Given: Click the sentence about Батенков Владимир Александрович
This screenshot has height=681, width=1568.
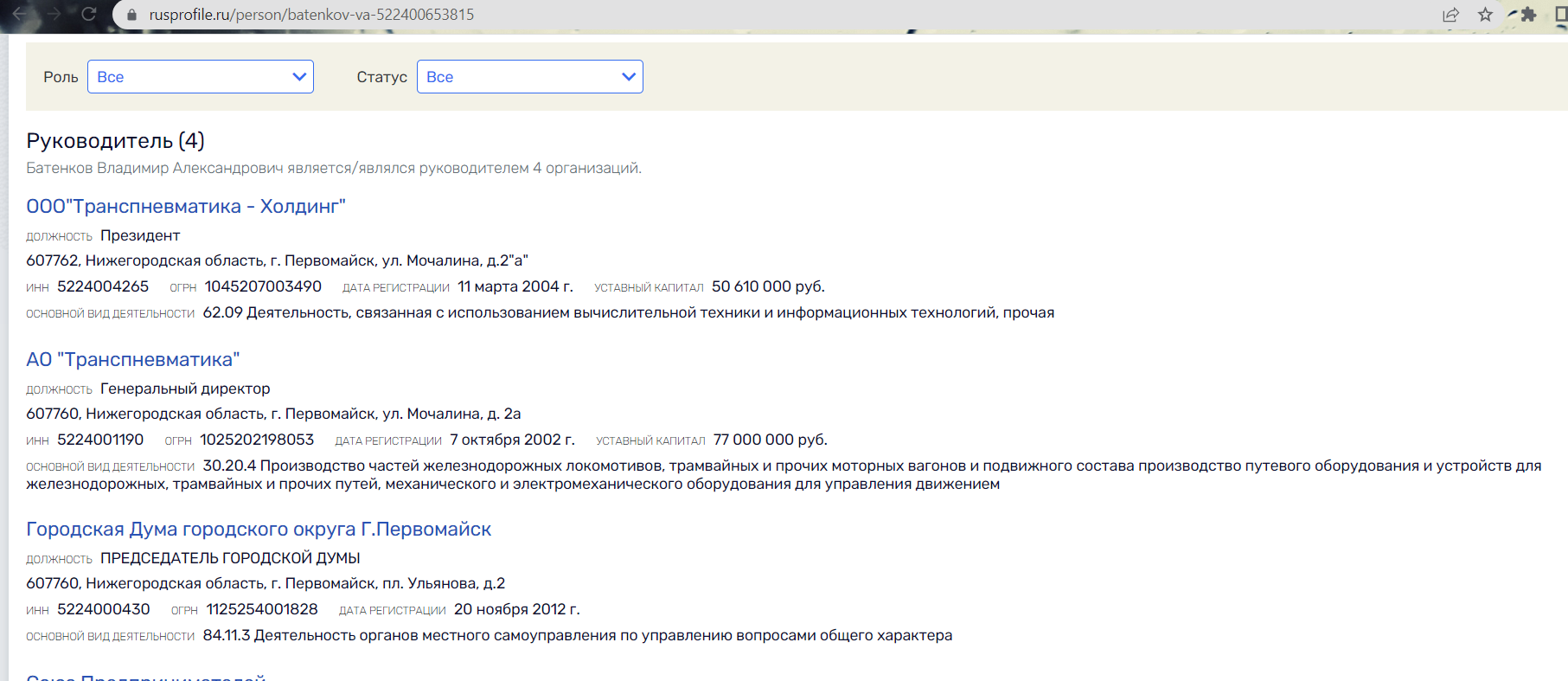Looking at the screenshot, I should pyautogui.click(x=334, y=168).
